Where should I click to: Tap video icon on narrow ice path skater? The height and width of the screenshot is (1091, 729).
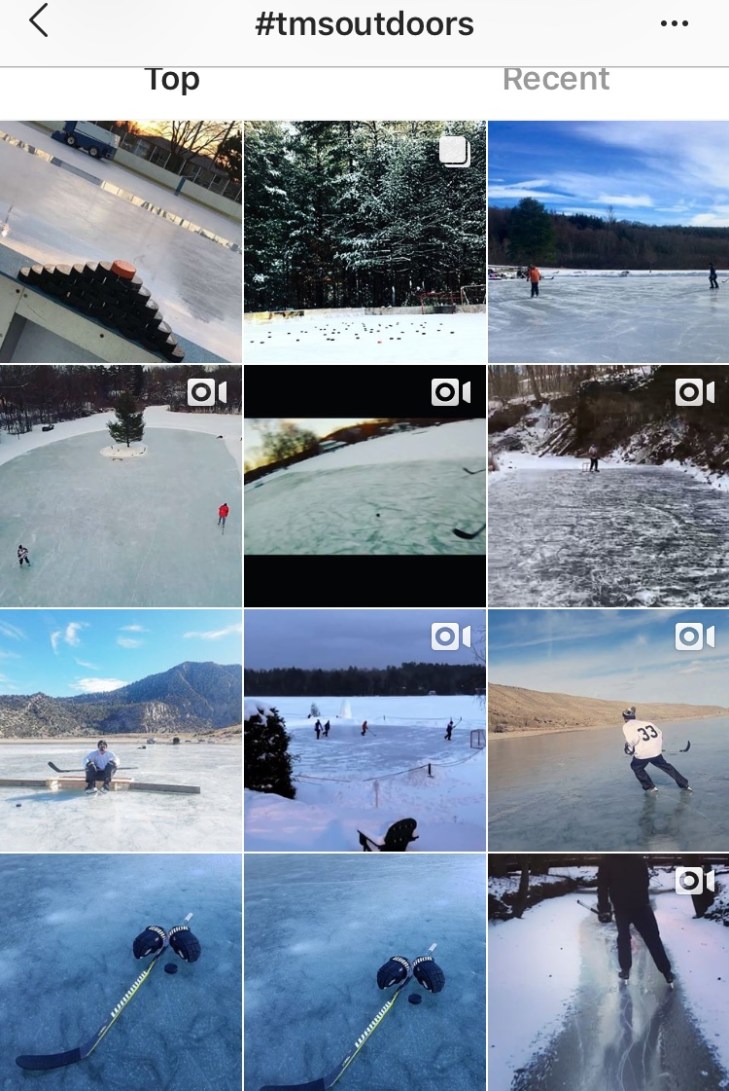tap(695, 882)
